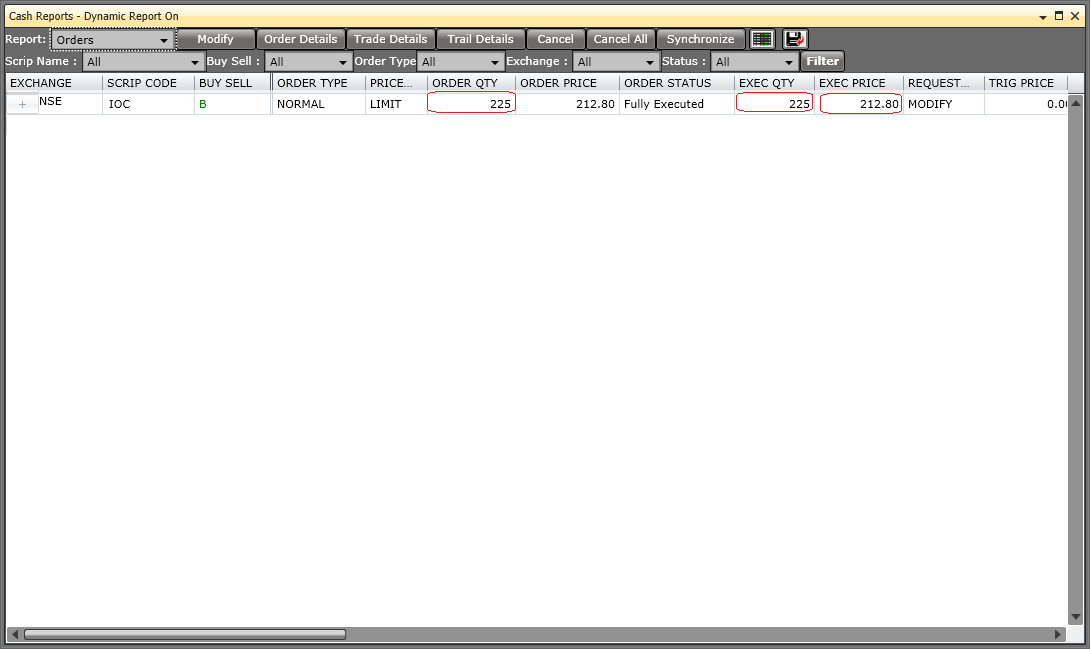The width and height of the screenshot is (1090, 649).
Task: Click the vertical scrollbar up arrow
Action: (1076, 103)
